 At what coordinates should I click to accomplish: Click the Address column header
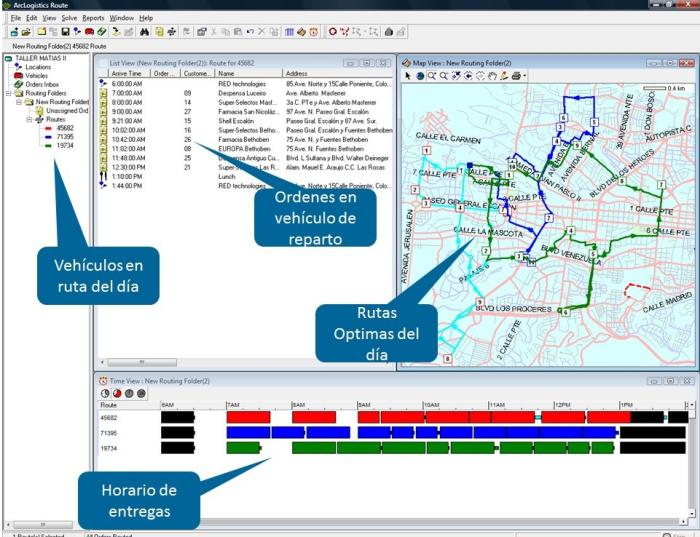tap(296, 73)
